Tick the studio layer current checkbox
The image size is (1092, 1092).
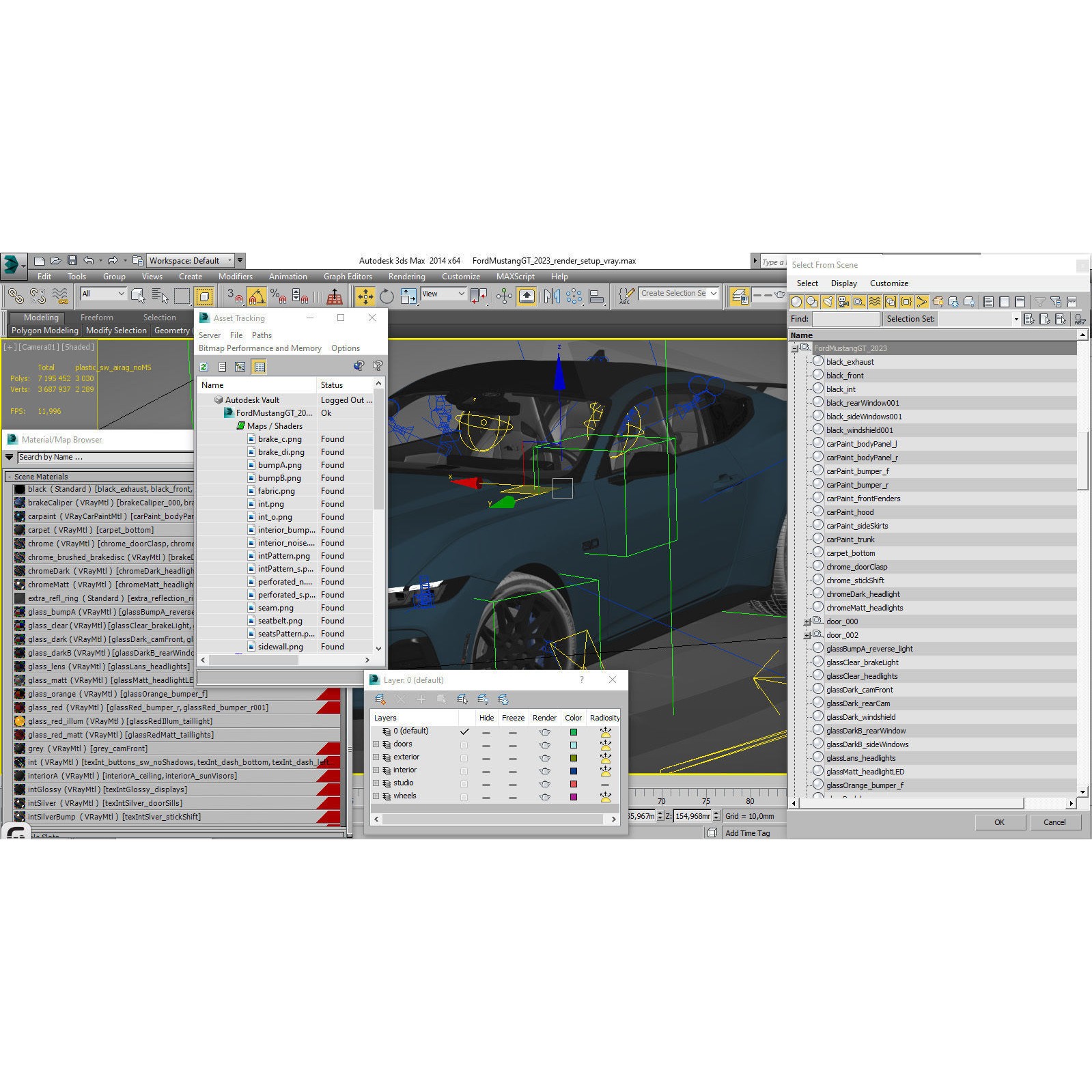tap(464, 784)
